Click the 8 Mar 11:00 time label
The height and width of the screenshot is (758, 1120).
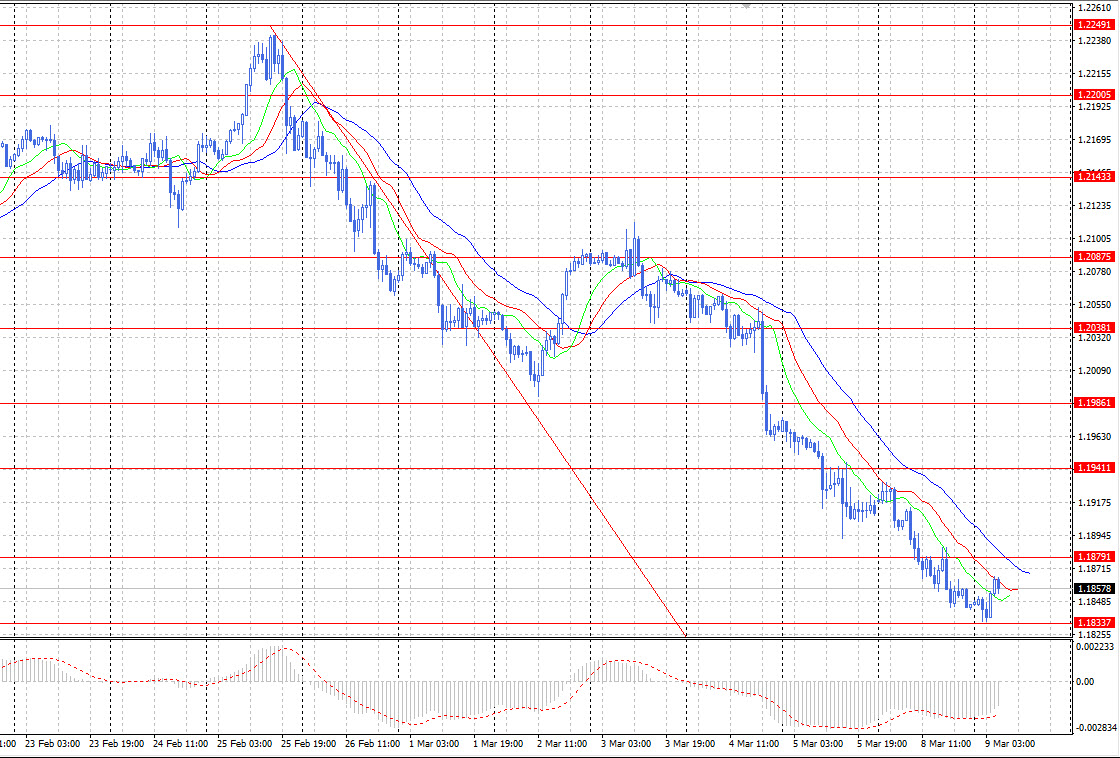point(946,744)
